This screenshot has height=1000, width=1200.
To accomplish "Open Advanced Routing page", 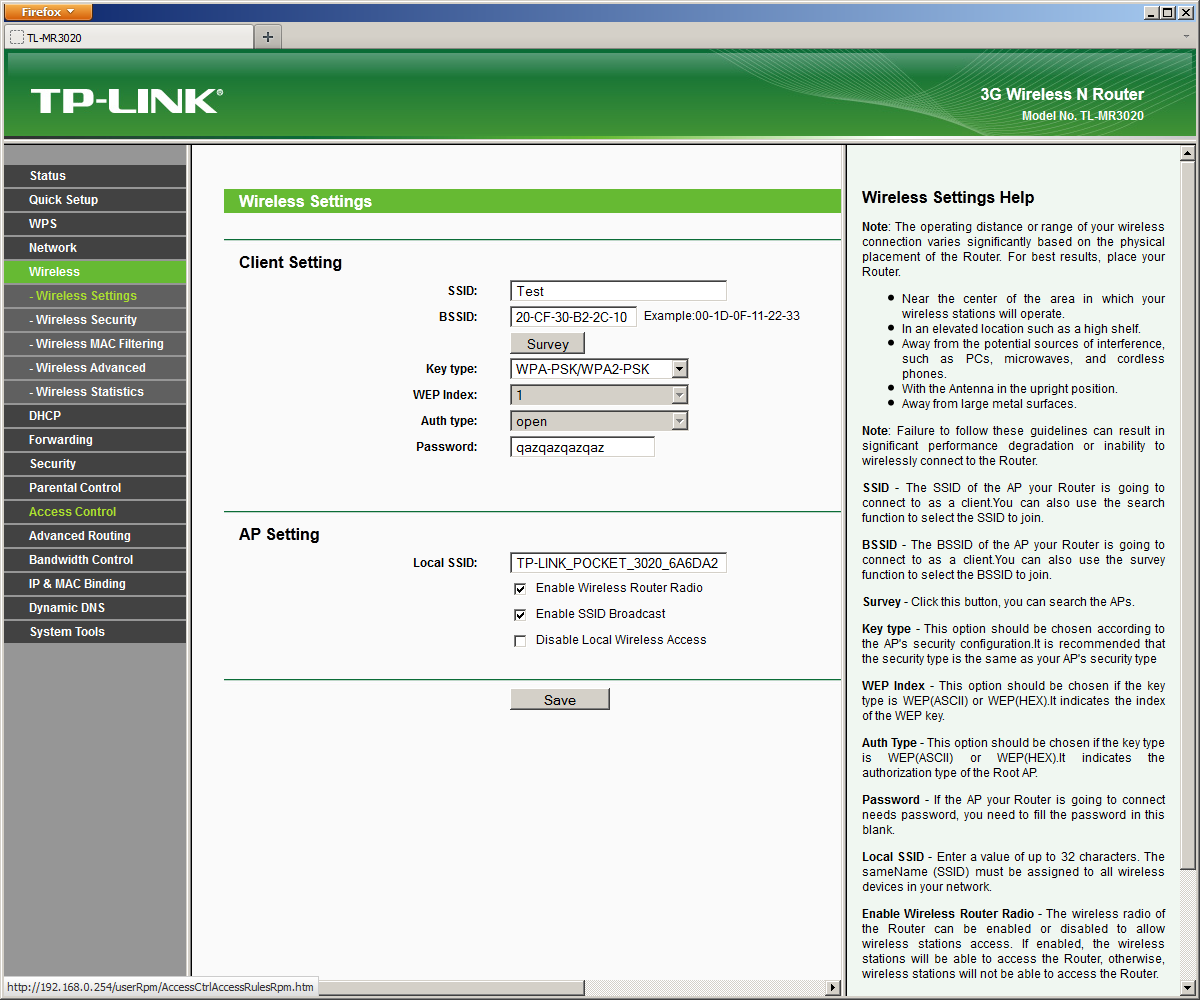I will pyautogui.click(x=95, y=536).
